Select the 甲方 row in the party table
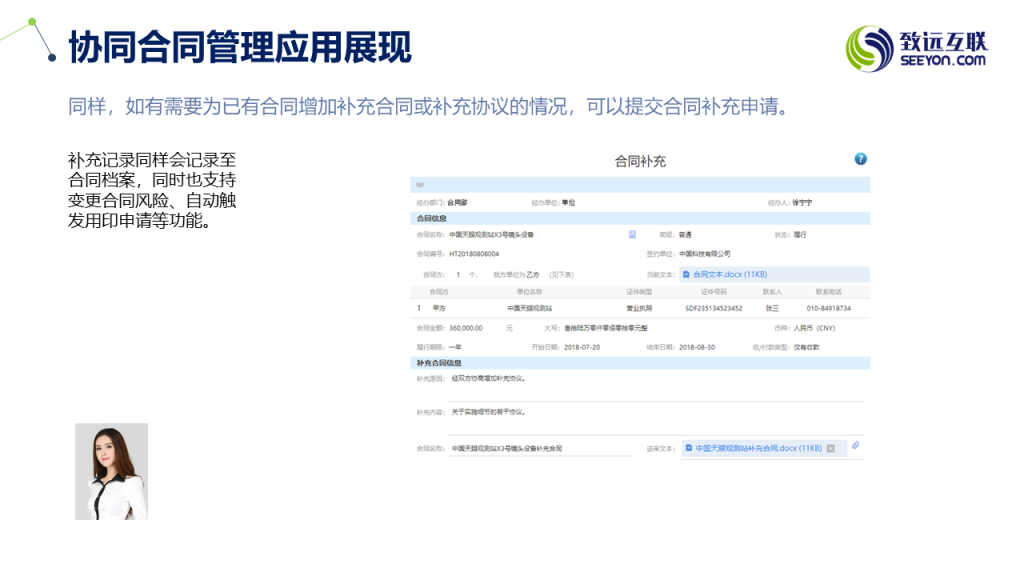Screen dimensions: 1024x576 (640, 308)
